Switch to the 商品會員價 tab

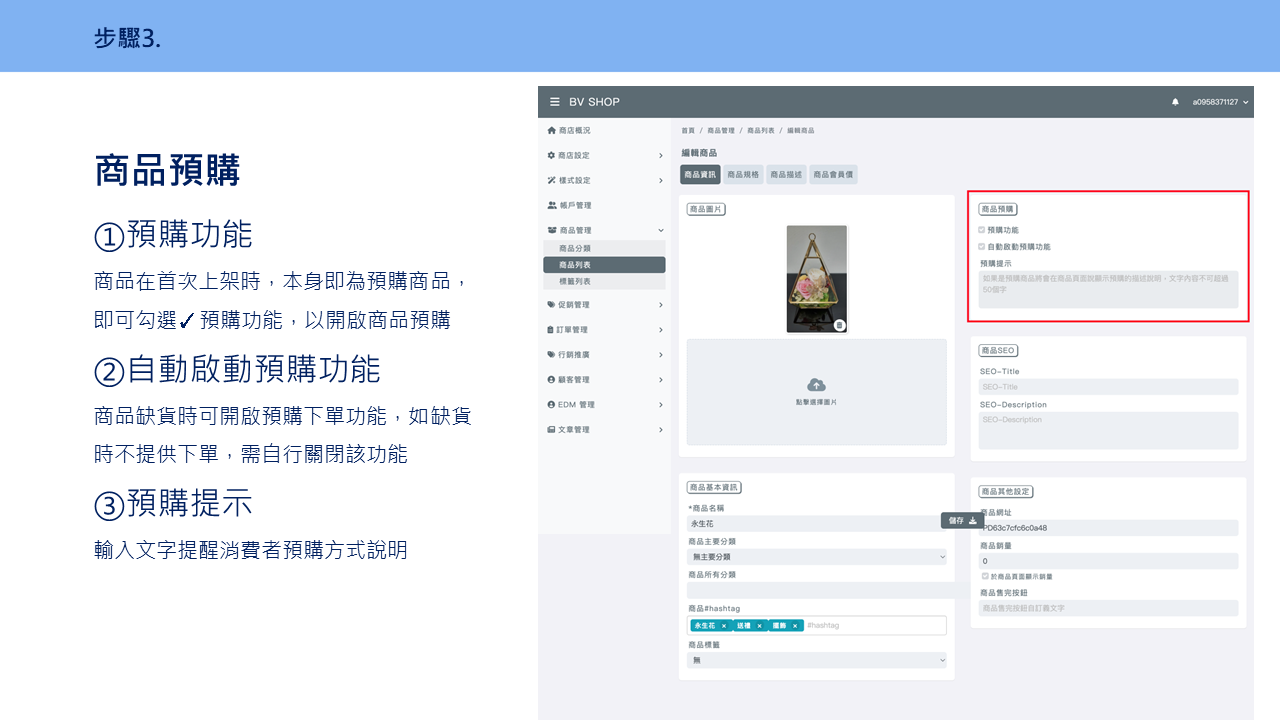coord(833,174)
